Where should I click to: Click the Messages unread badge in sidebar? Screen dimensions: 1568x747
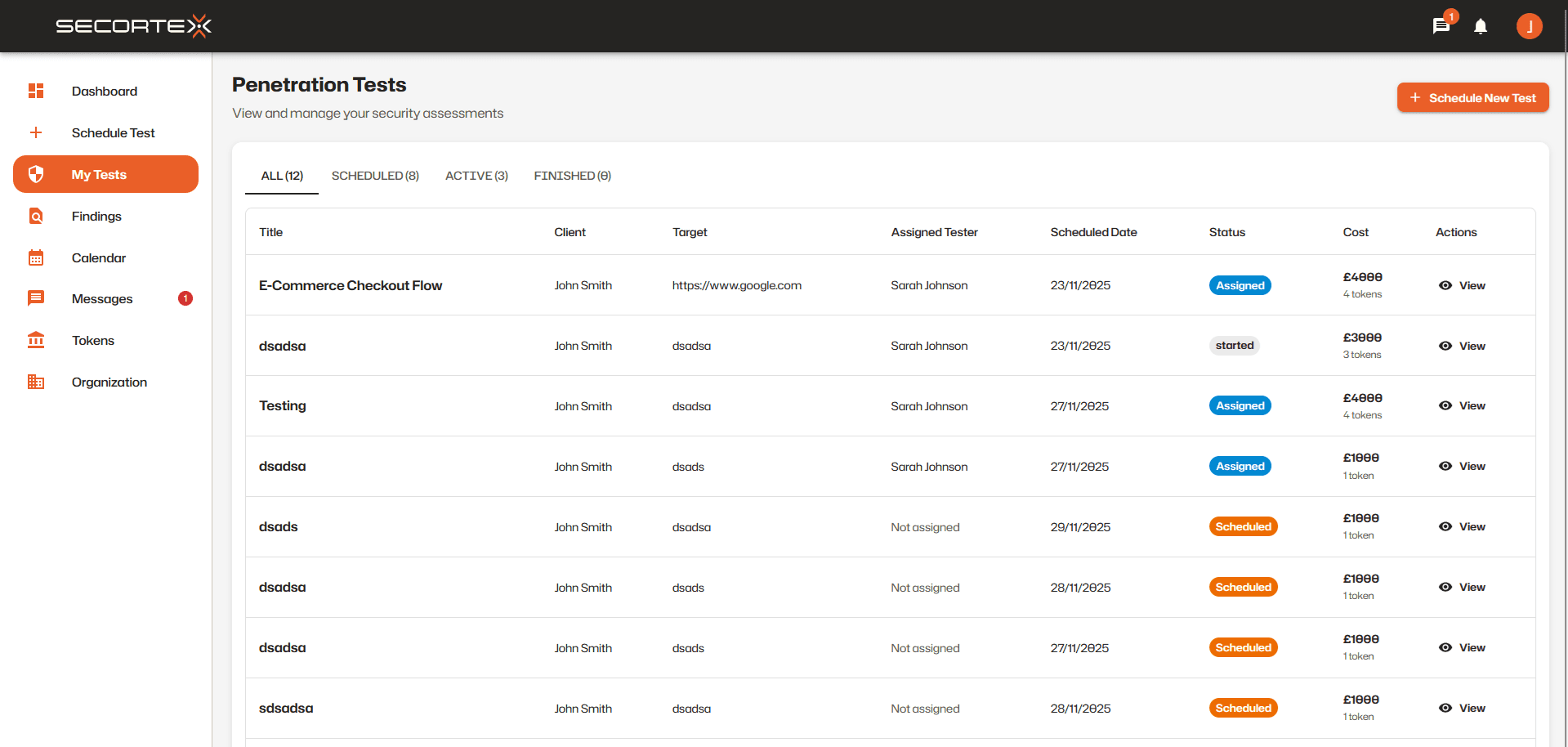point(185,298)
